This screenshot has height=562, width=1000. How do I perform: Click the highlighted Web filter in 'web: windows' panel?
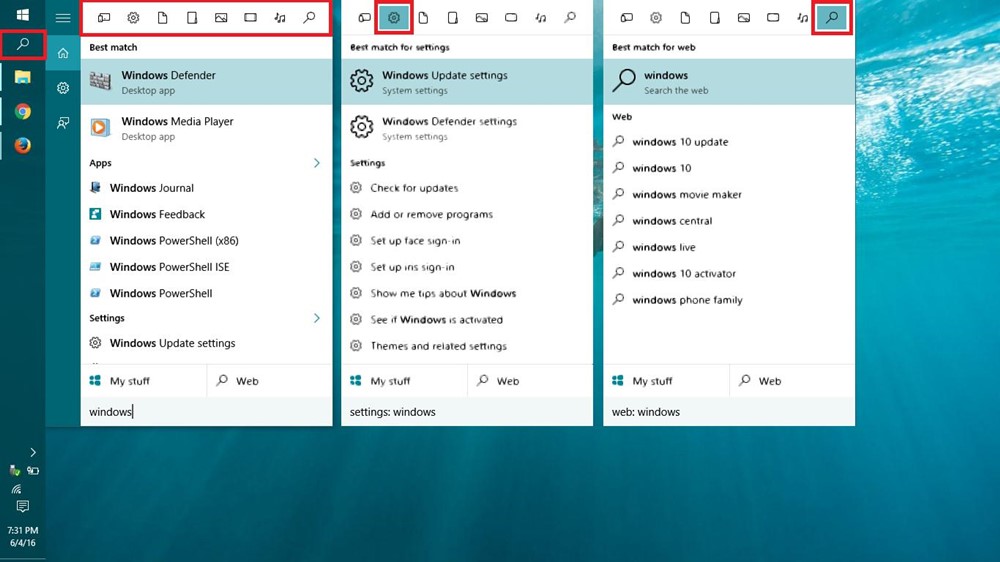832,18
